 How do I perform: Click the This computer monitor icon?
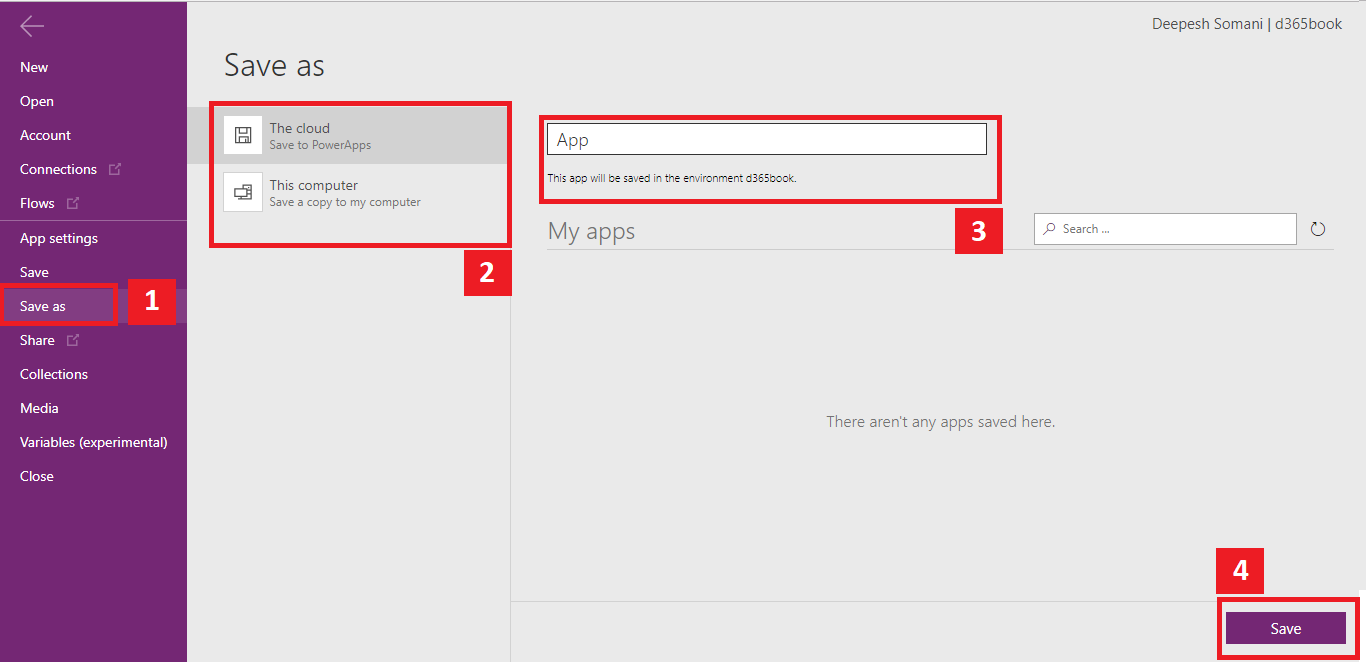click(x=243, y=192)
